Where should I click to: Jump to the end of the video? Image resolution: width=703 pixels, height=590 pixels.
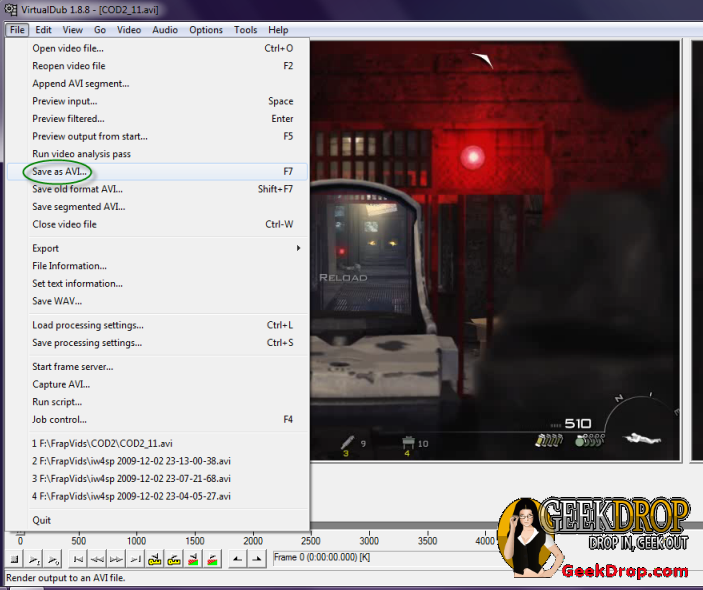tap(134, 558)
